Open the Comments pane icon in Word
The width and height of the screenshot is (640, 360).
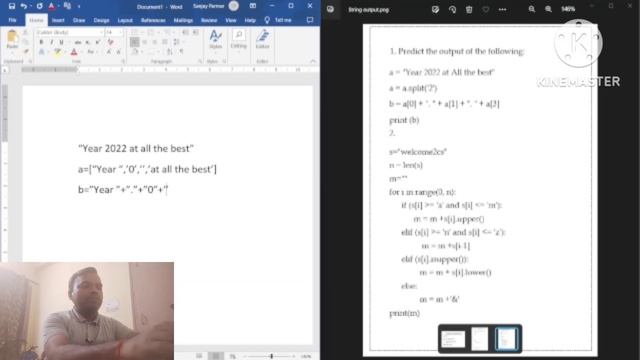pyautogui.click(x=310, y=20)
